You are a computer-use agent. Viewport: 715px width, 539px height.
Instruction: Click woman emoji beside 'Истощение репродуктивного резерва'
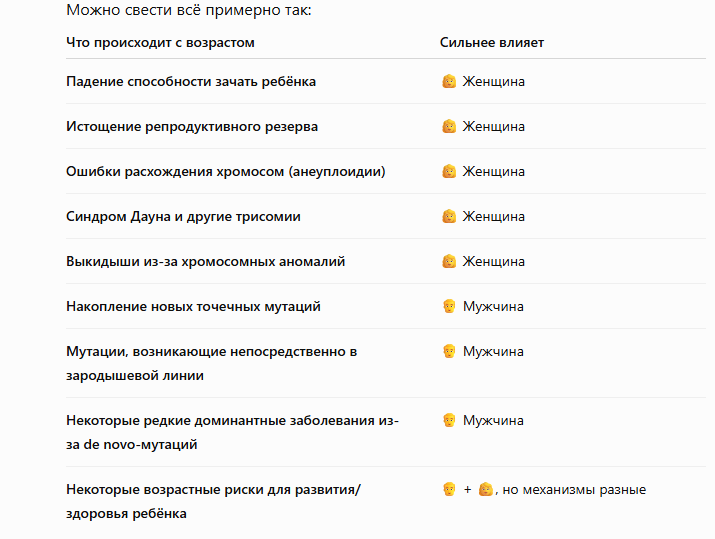pyautogui.click(x=449, y=126)
